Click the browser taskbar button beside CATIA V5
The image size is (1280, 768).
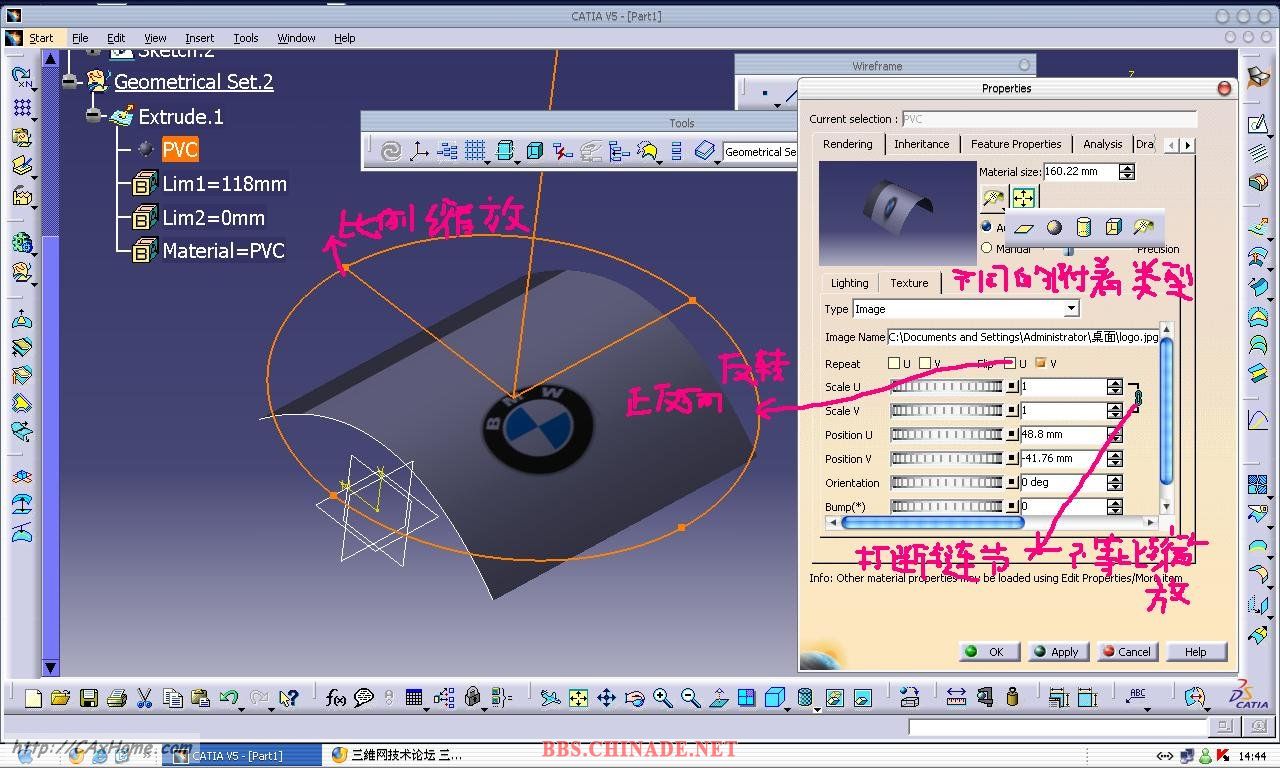point(400,755)
